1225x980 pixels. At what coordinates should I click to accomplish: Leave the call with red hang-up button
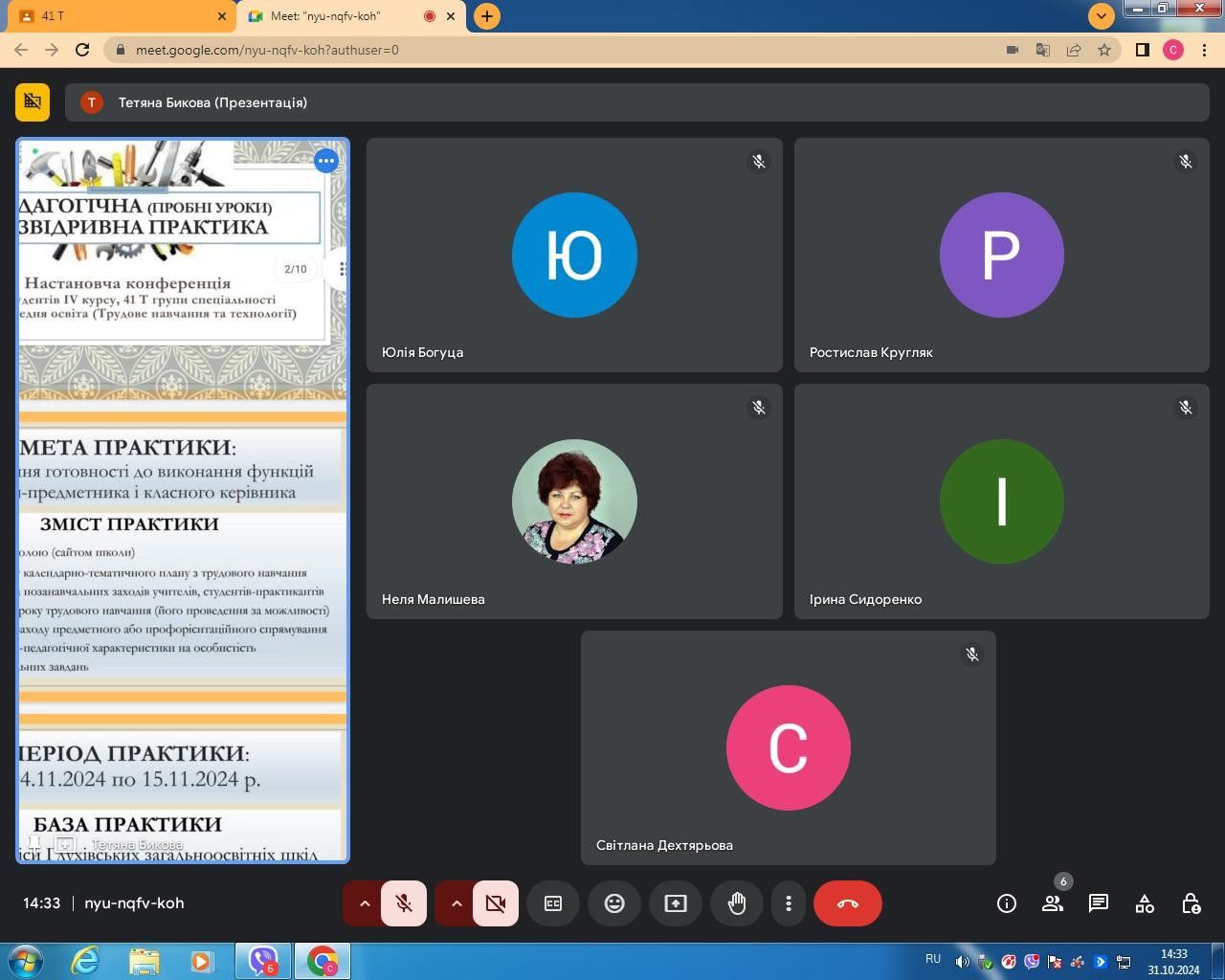click(847, 903)
